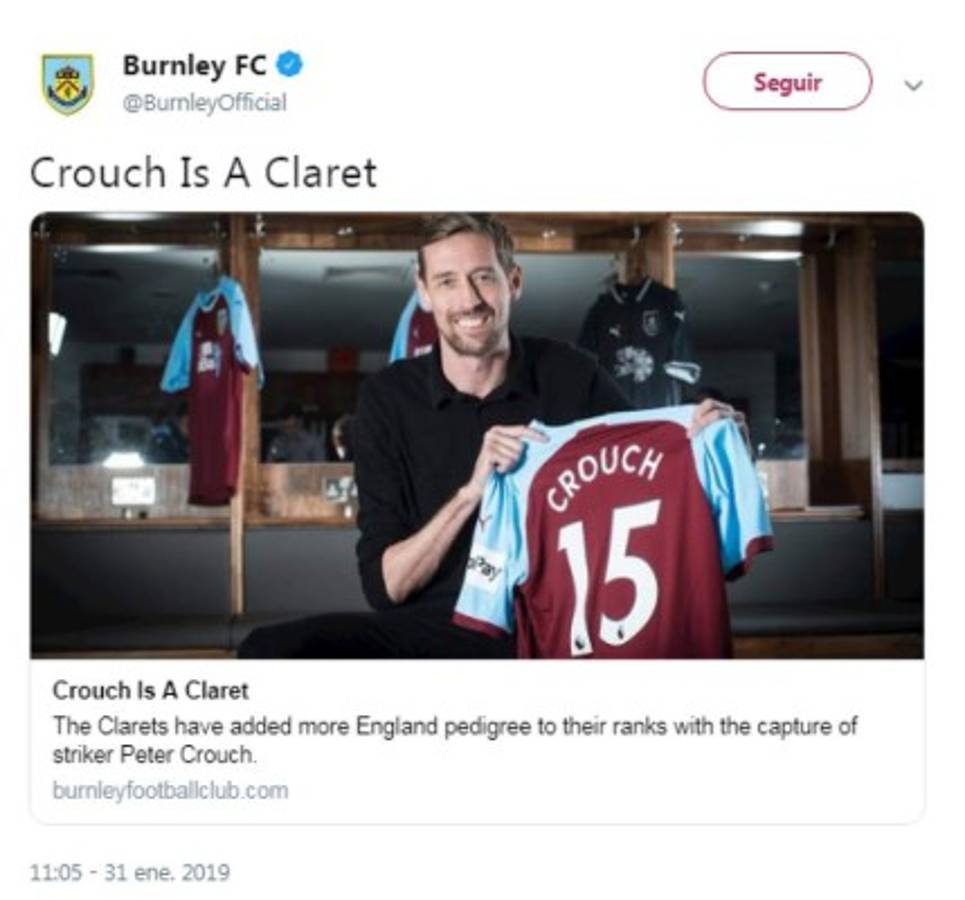
Task: Click the Burnley FC crest avatar
Action: (68, 83)
